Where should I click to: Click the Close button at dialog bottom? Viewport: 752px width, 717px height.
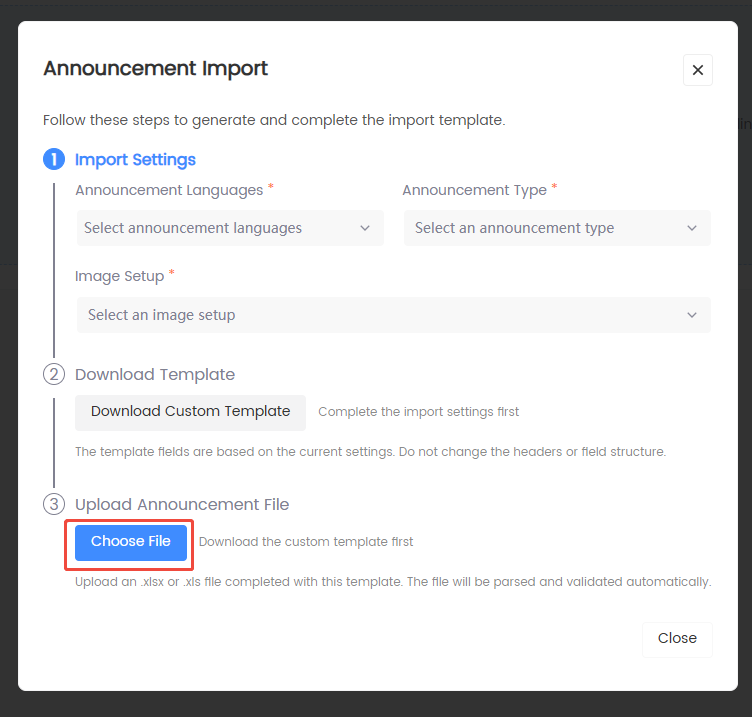[677, 639]
